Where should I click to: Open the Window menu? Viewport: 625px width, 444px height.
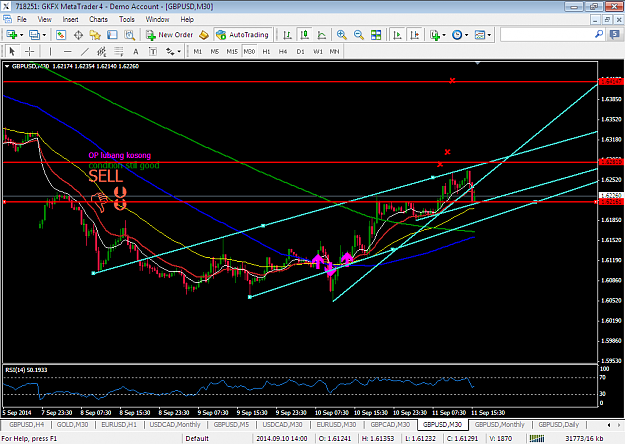(157, 19)
